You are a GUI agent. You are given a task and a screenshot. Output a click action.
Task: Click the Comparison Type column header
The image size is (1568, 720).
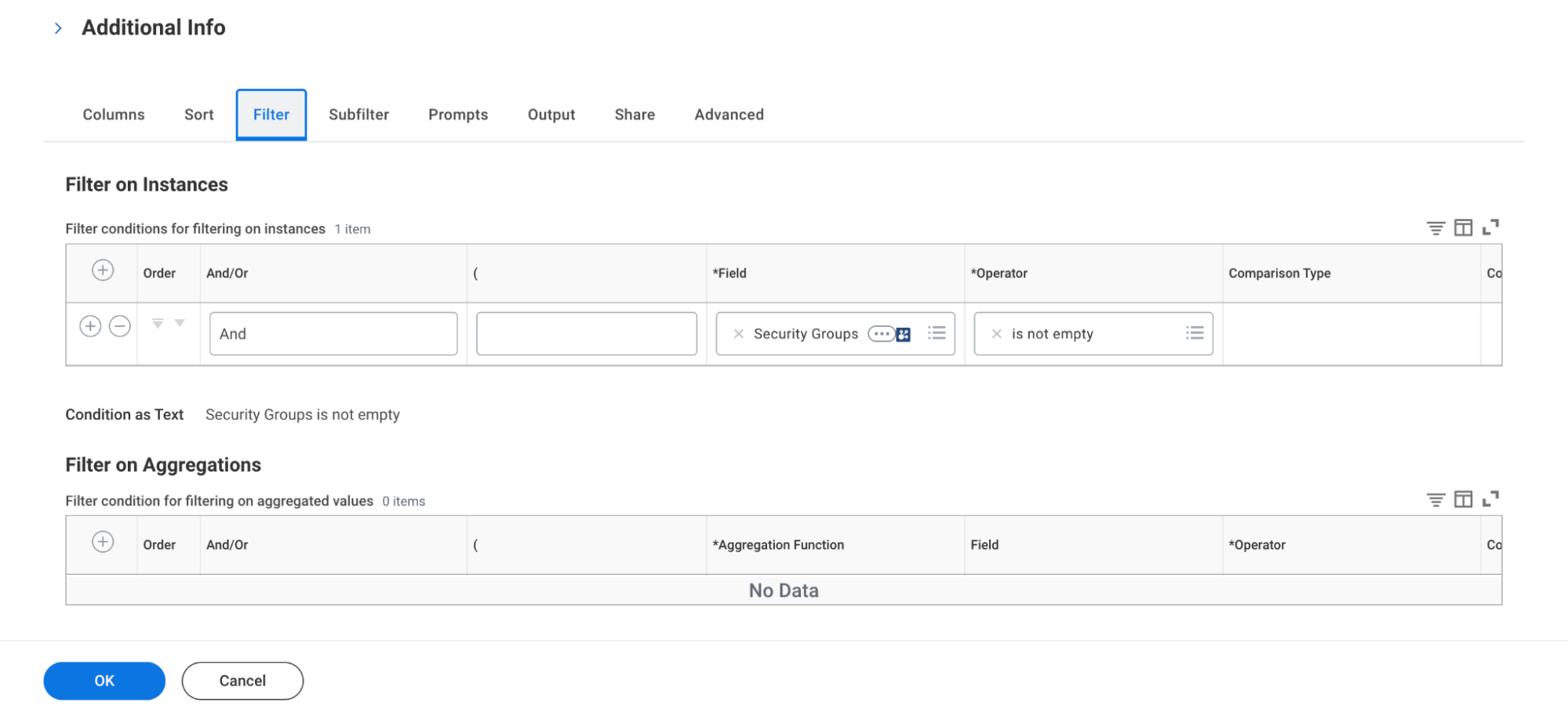click(x=1279, y=273)
